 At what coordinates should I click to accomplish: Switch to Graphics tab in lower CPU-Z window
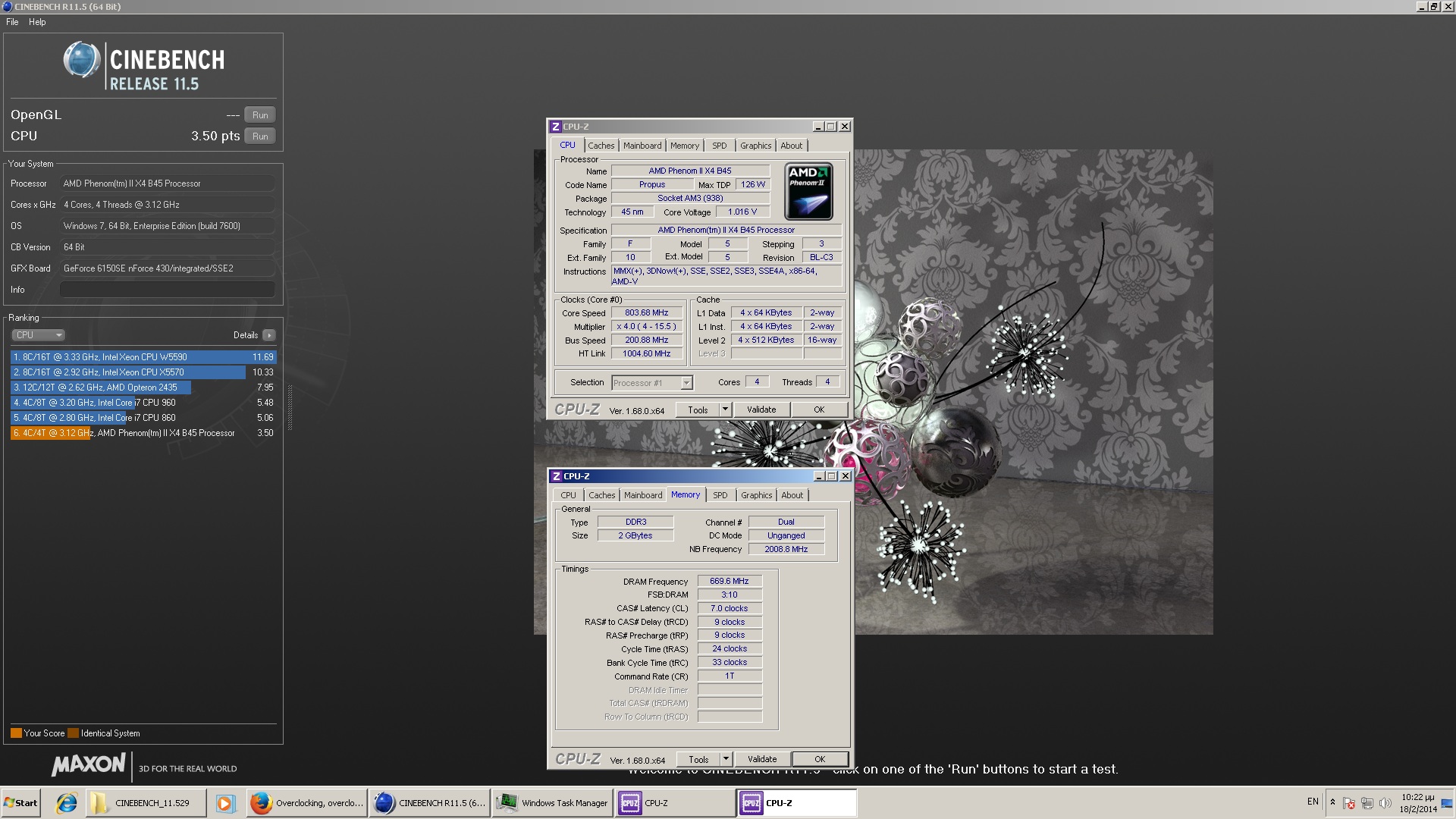[x=756, y=495]
